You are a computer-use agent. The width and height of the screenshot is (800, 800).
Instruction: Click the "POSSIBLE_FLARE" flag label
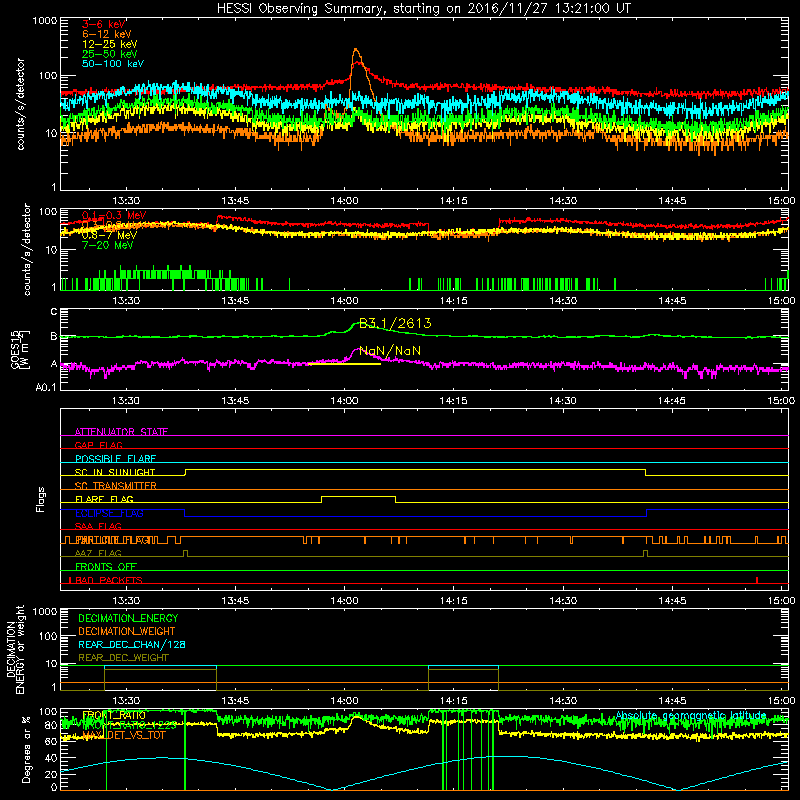(115, 459)
